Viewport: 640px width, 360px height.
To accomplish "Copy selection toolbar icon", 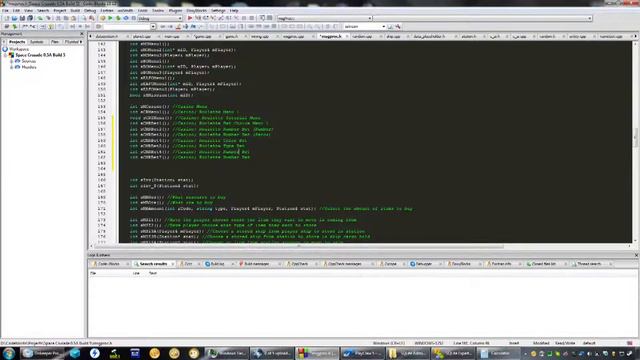I will 66,18.
